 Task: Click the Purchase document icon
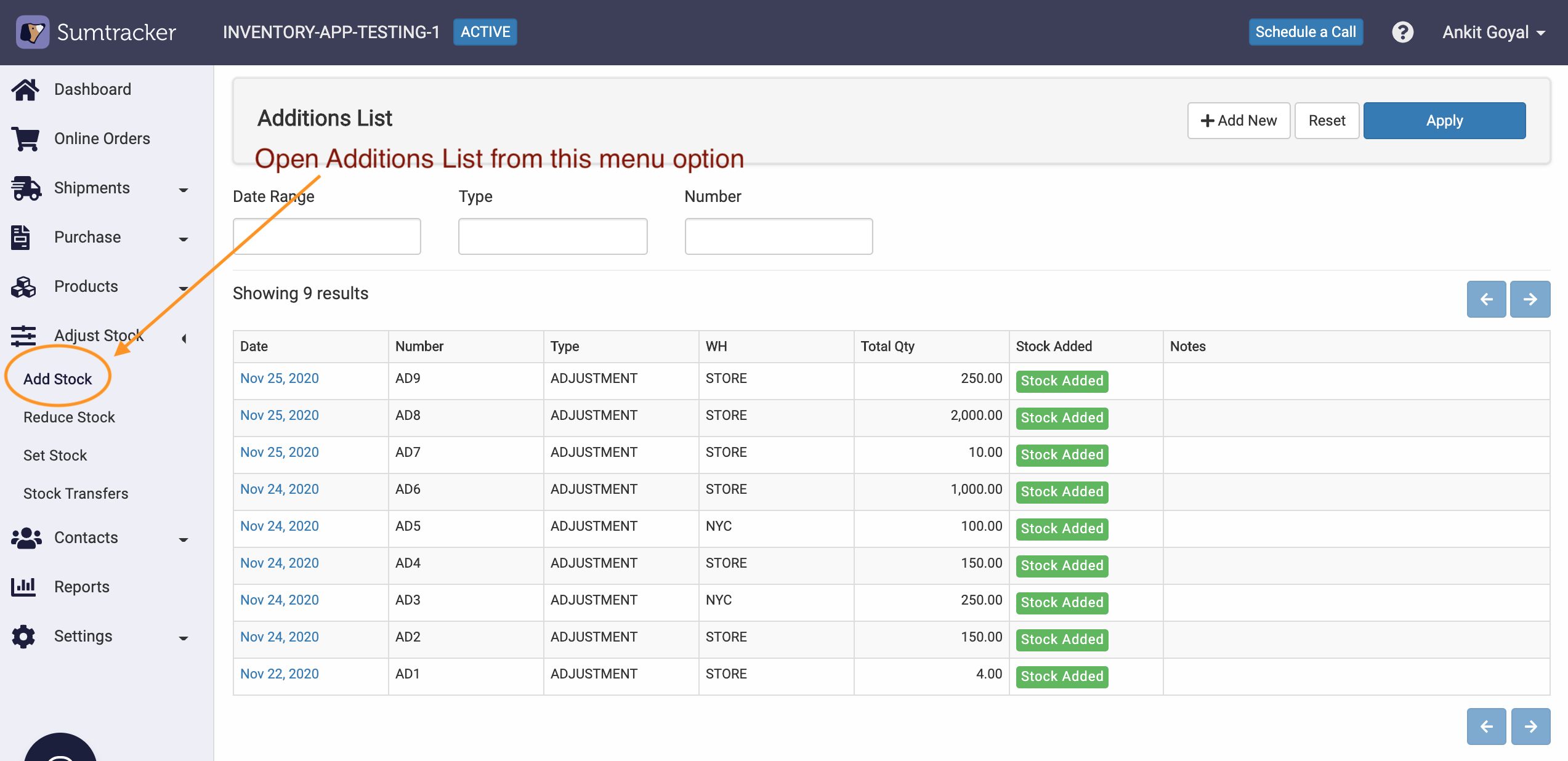[x=21, y=238]
